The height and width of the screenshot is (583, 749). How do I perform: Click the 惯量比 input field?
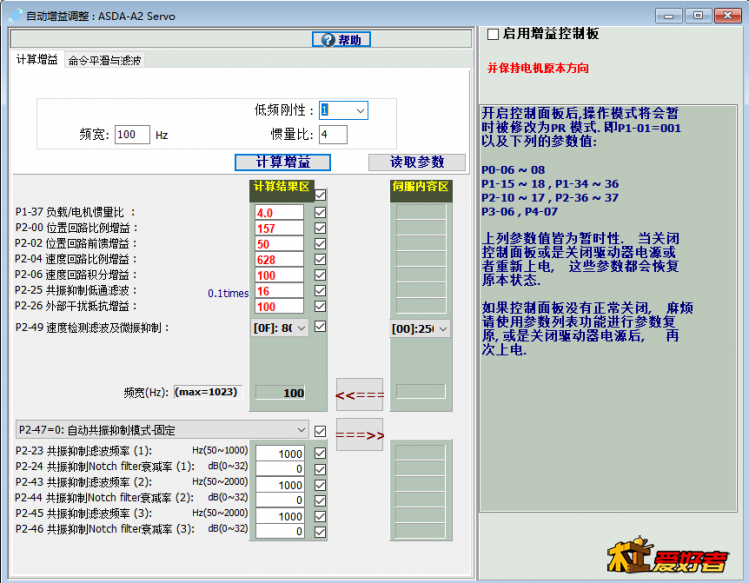333,134
